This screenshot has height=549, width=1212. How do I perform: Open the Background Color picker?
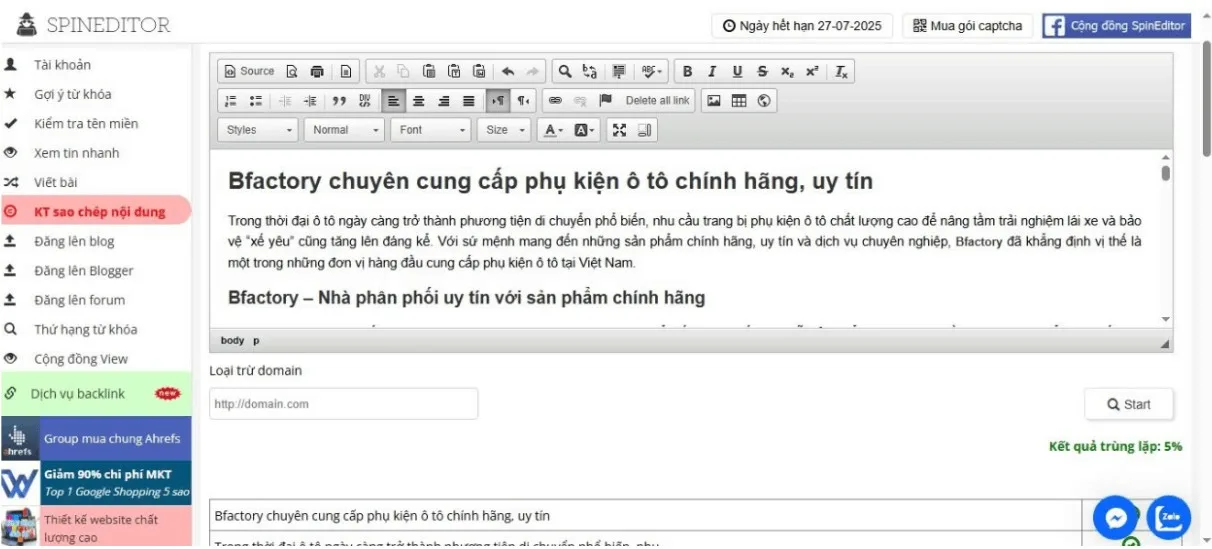pyautogui.click(x=584, y=130)
